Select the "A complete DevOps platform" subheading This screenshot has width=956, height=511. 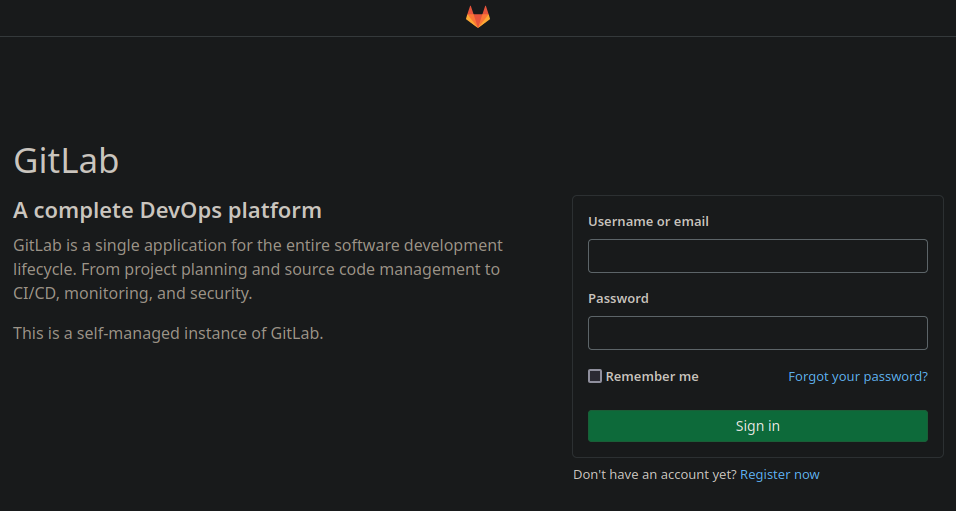[x=167, y=211]
